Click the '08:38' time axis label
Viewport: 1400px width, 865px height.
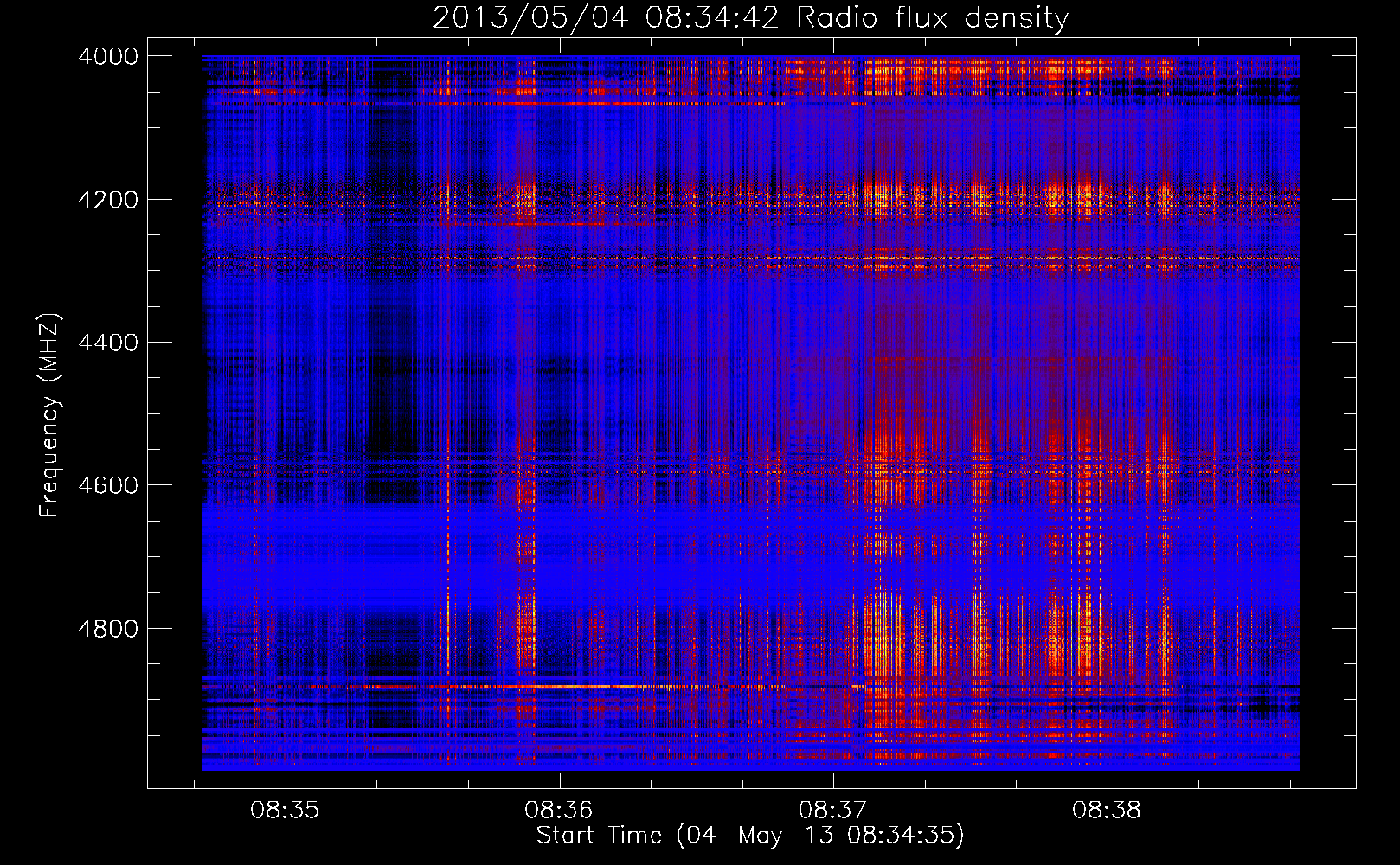tap(1107, 811)
